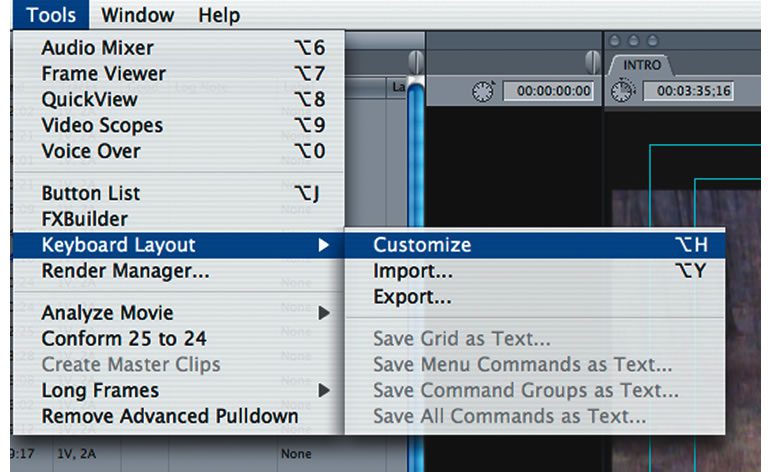This screenshot has height=472, width=770.
Task: Launch Video Scopes
Action: (102, 126)
